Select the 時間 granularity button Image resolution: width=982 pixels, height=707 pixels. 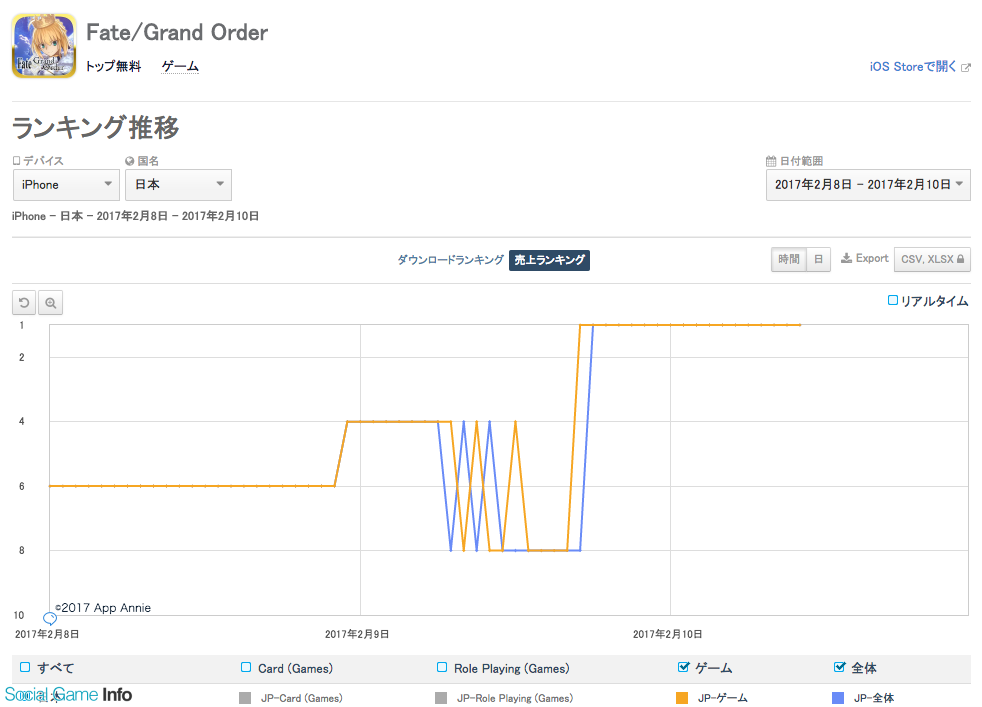[788, 259]
